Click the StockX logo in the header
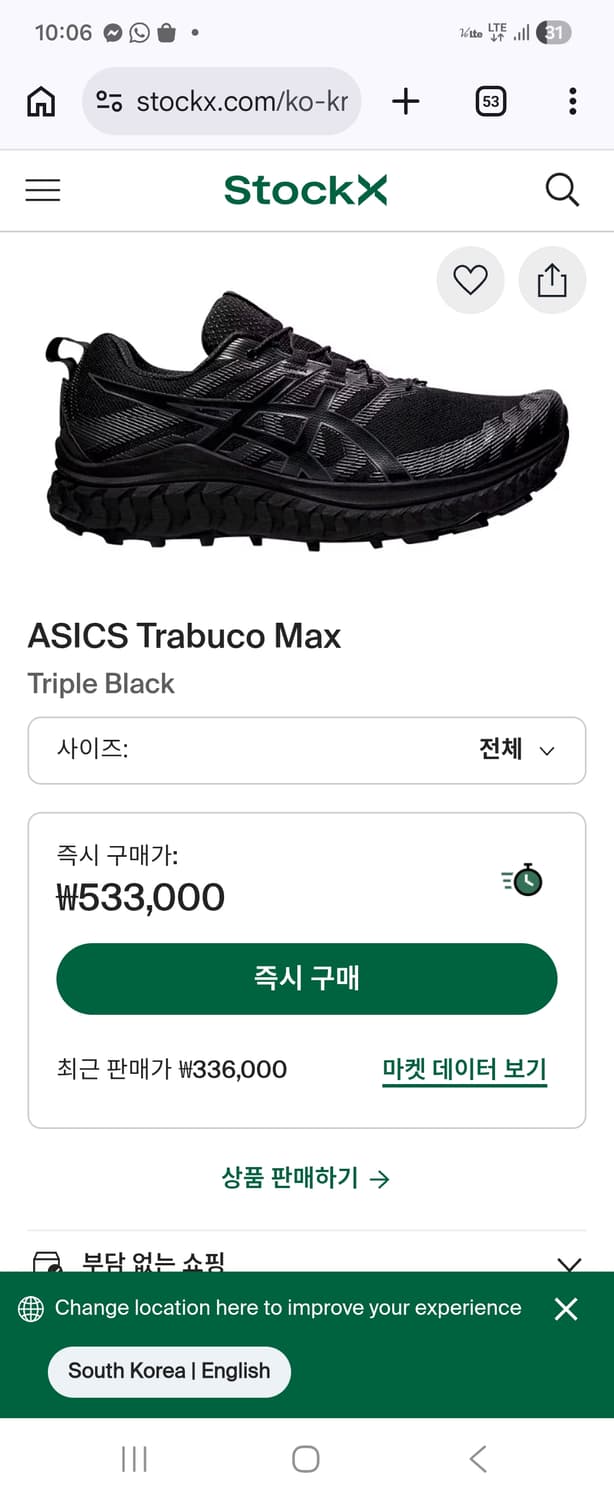 click(306, 189)
